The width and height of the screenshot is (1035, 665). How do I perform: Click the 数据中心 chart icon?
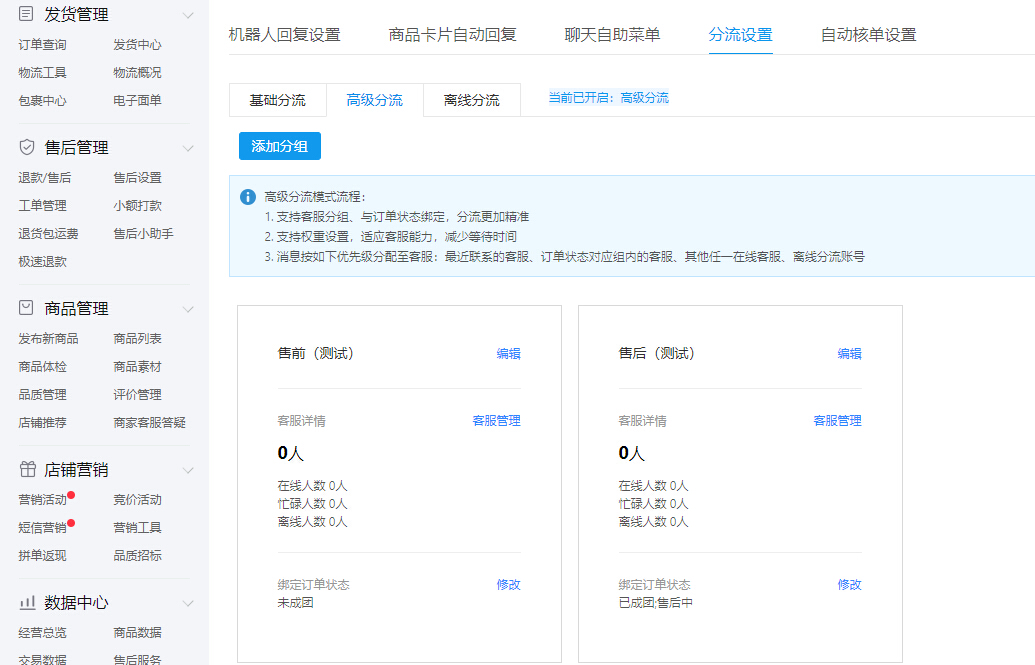pos(27,602)
